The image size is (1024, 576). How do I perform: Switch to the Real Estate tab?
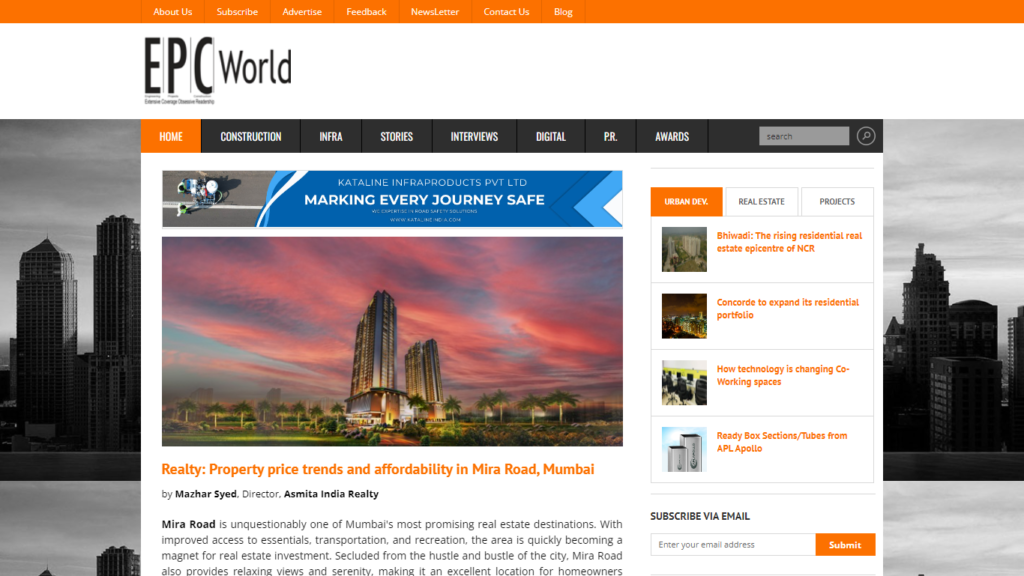(x=761, y=202)
